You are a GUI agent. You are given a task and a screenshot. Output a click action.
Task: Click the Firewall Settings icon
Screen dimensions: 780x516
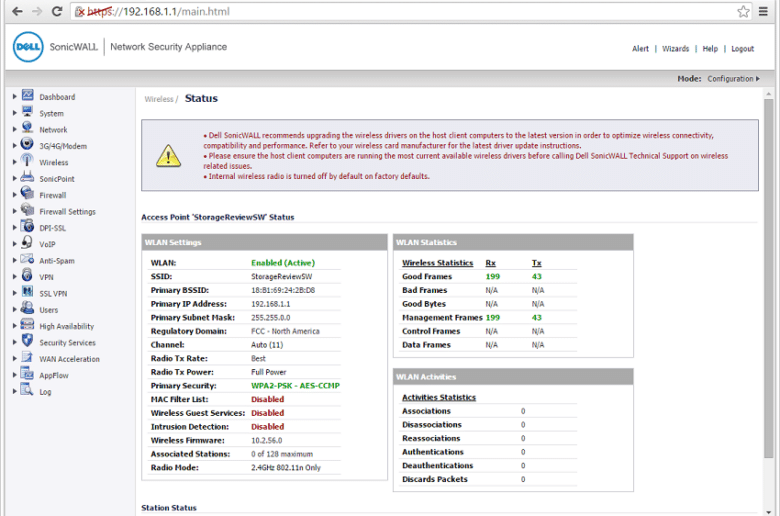coord(27,210)
